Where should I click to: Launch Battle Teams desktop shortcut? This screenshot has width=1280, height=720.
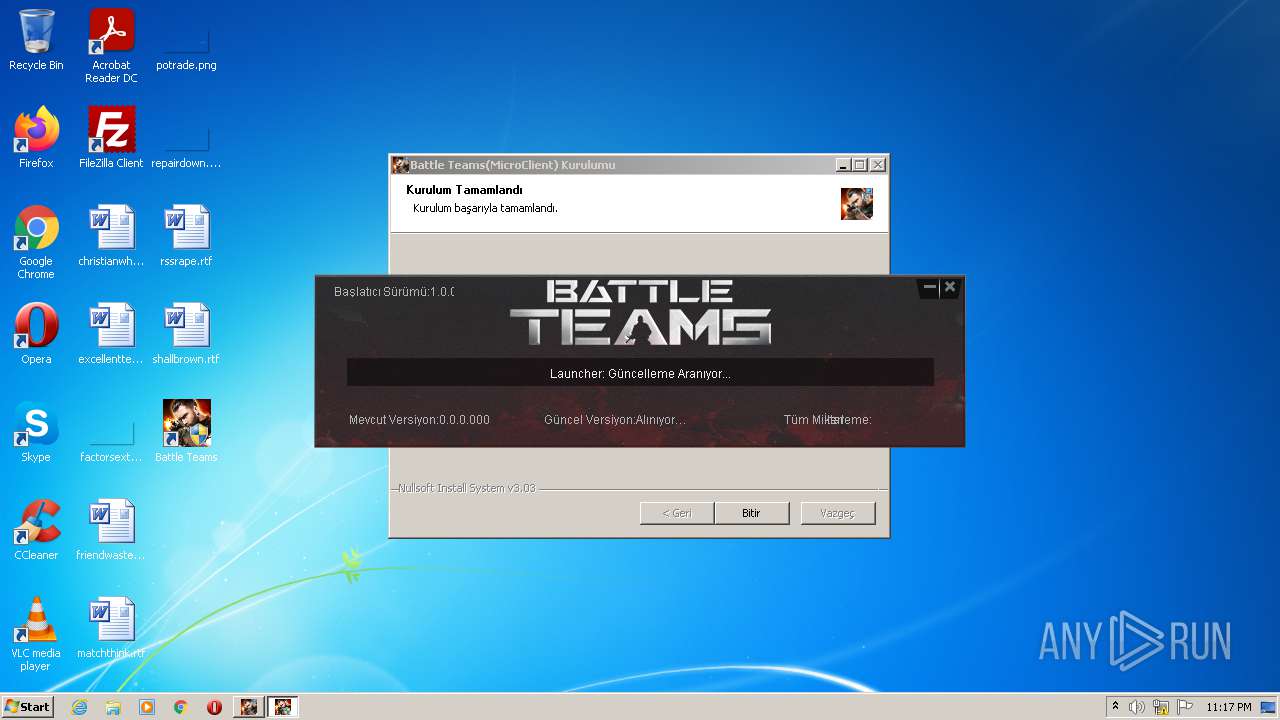pyautogui.click(x=186, y=432)
